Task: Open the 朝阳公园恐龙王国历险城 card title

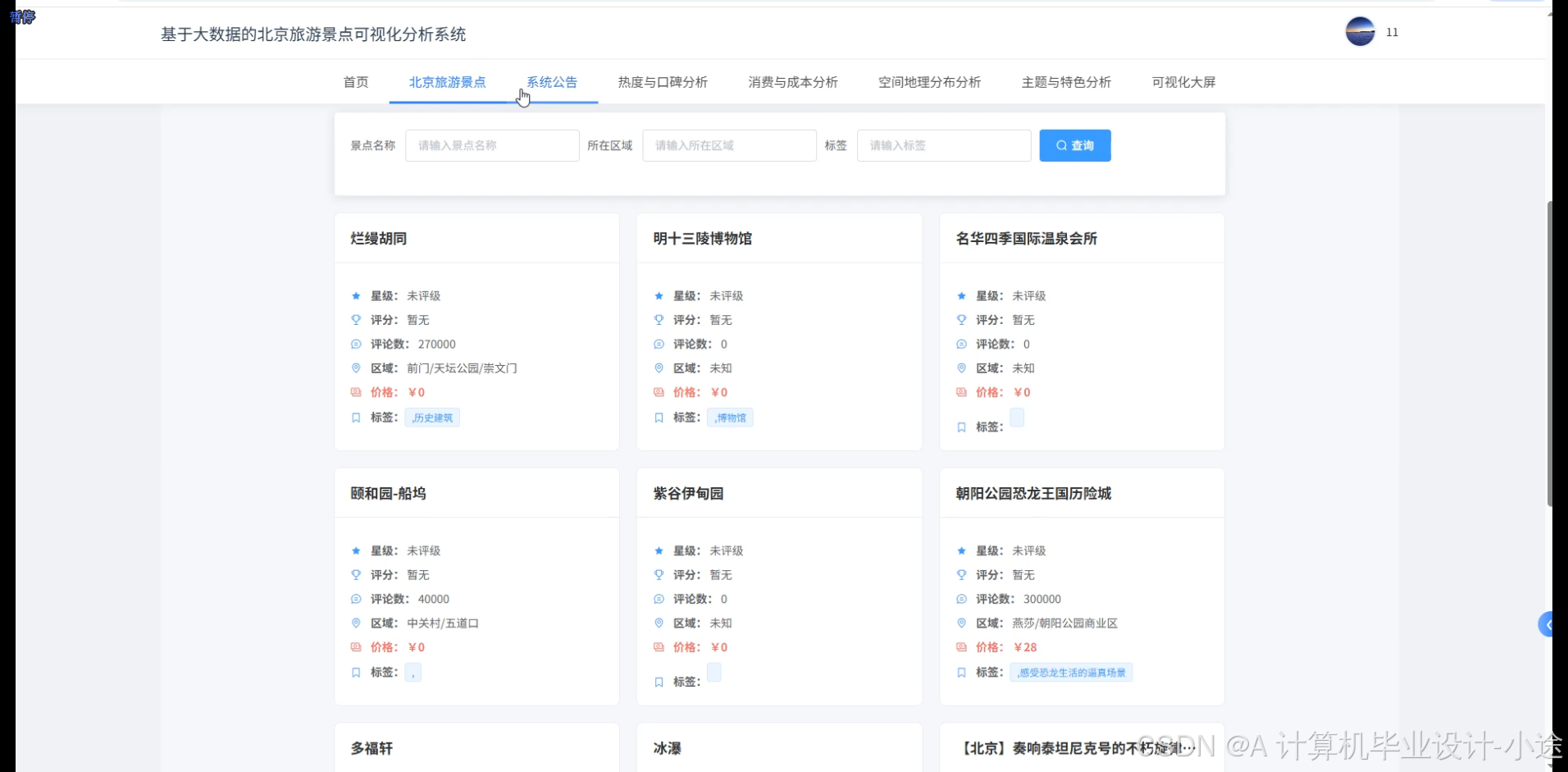Action: (x=1033, y=494)
